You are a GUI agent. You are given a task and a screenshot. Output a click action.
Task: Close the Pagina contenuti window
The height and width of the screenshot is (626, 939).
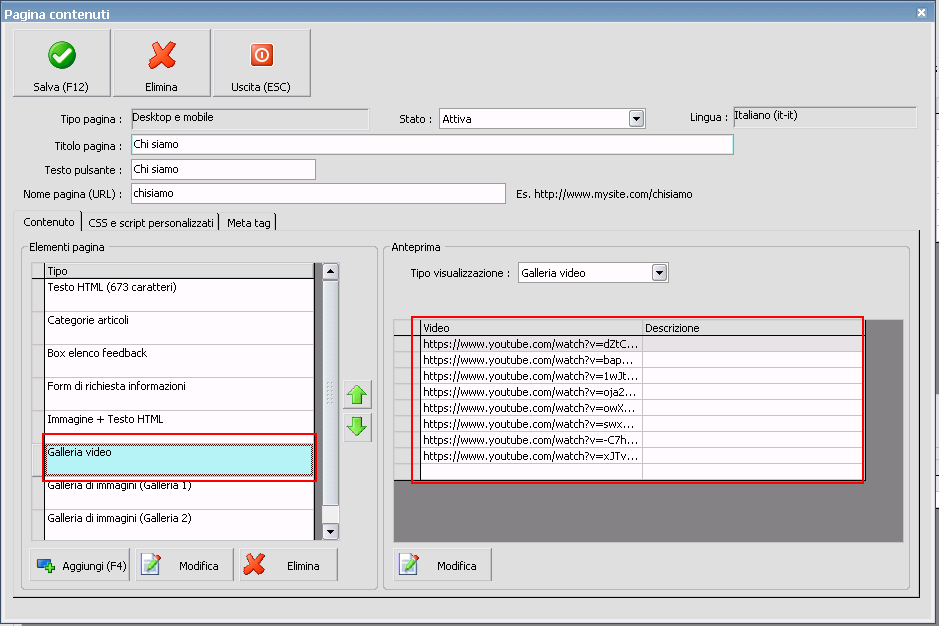921,13
